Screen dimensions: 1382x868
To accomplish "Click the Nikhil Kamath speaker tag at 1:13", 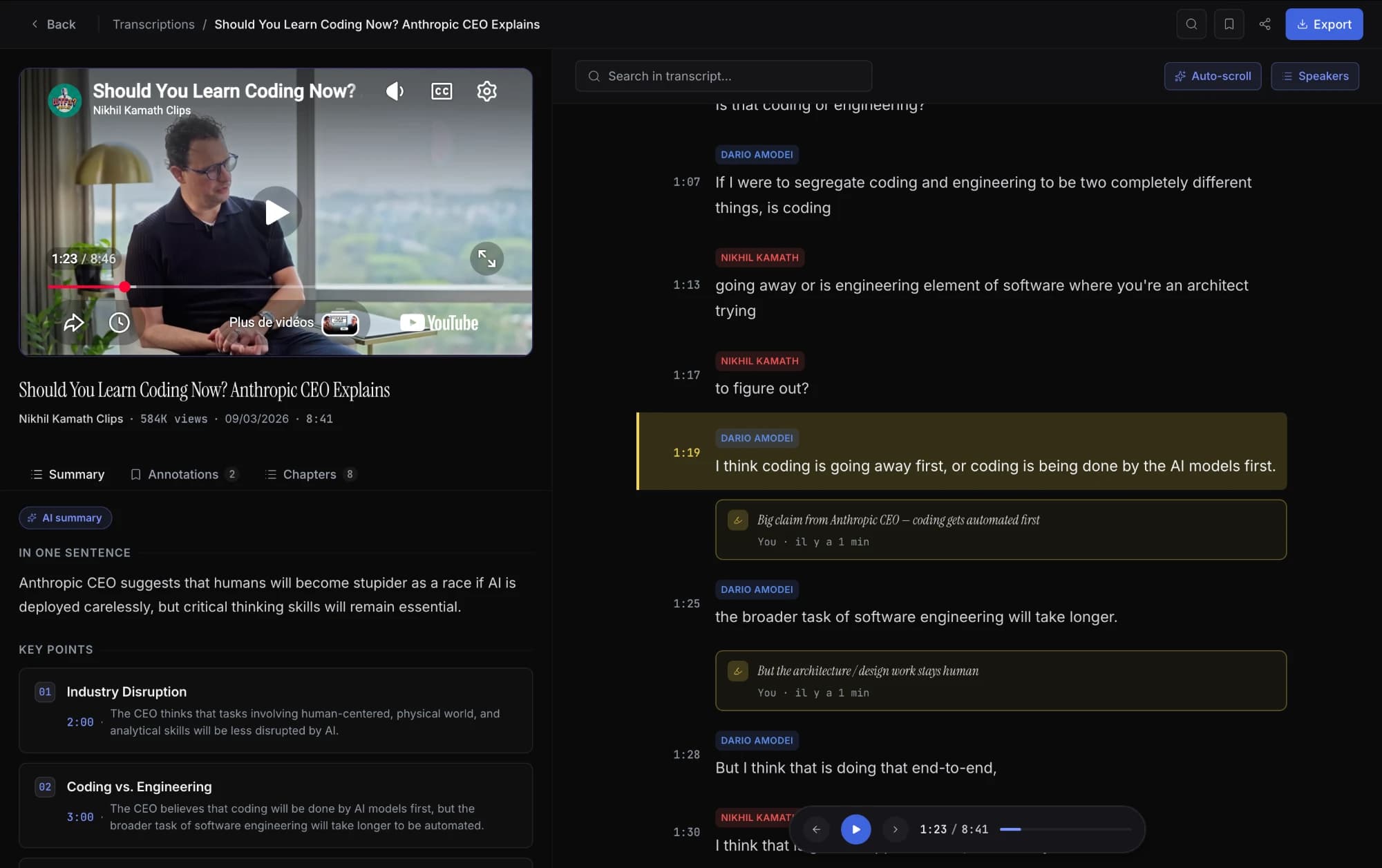I will click(759, 258).
